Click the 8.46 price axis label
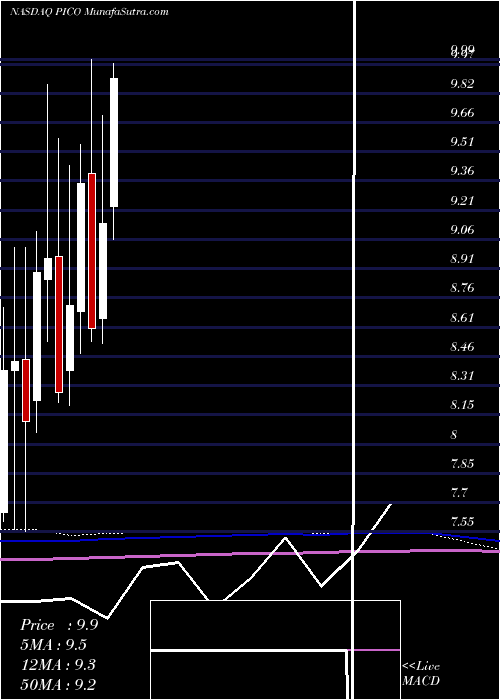 click(462, 346)
